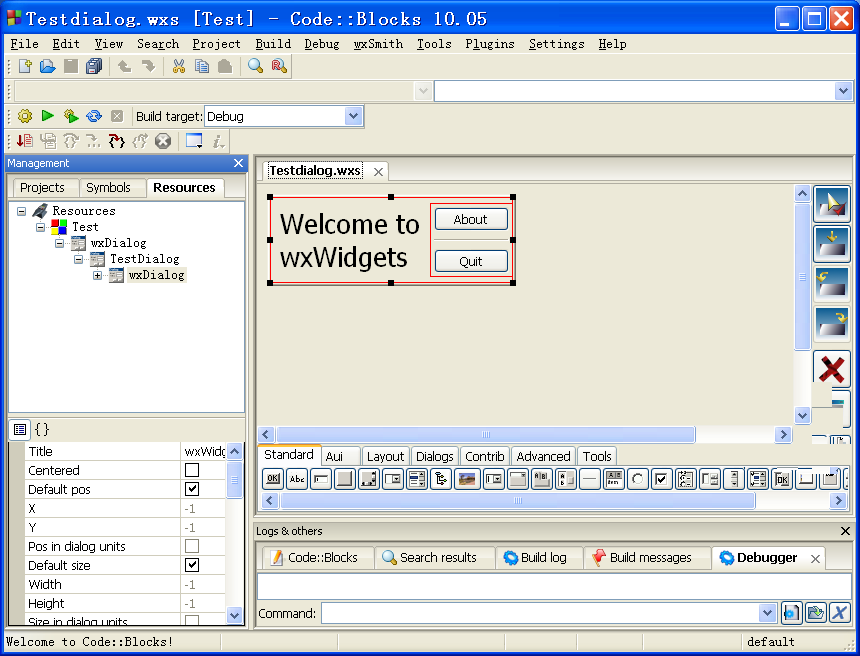Click the widget palette's horizontal scrollbar thumb
This screenshot has width=860, height=656.
[517, 500]
